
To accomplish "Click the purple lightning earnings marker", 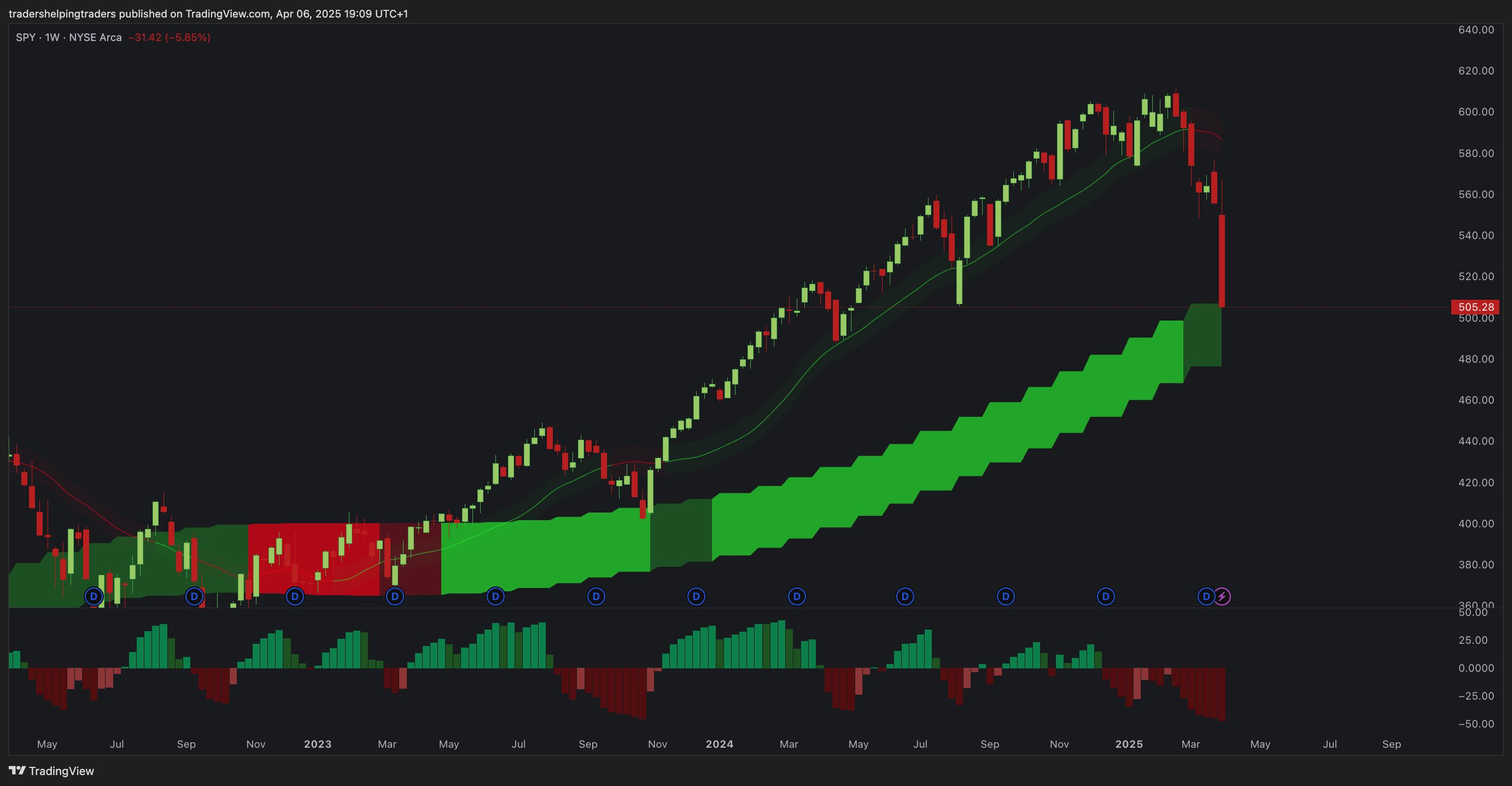I will coord(1222,597).
